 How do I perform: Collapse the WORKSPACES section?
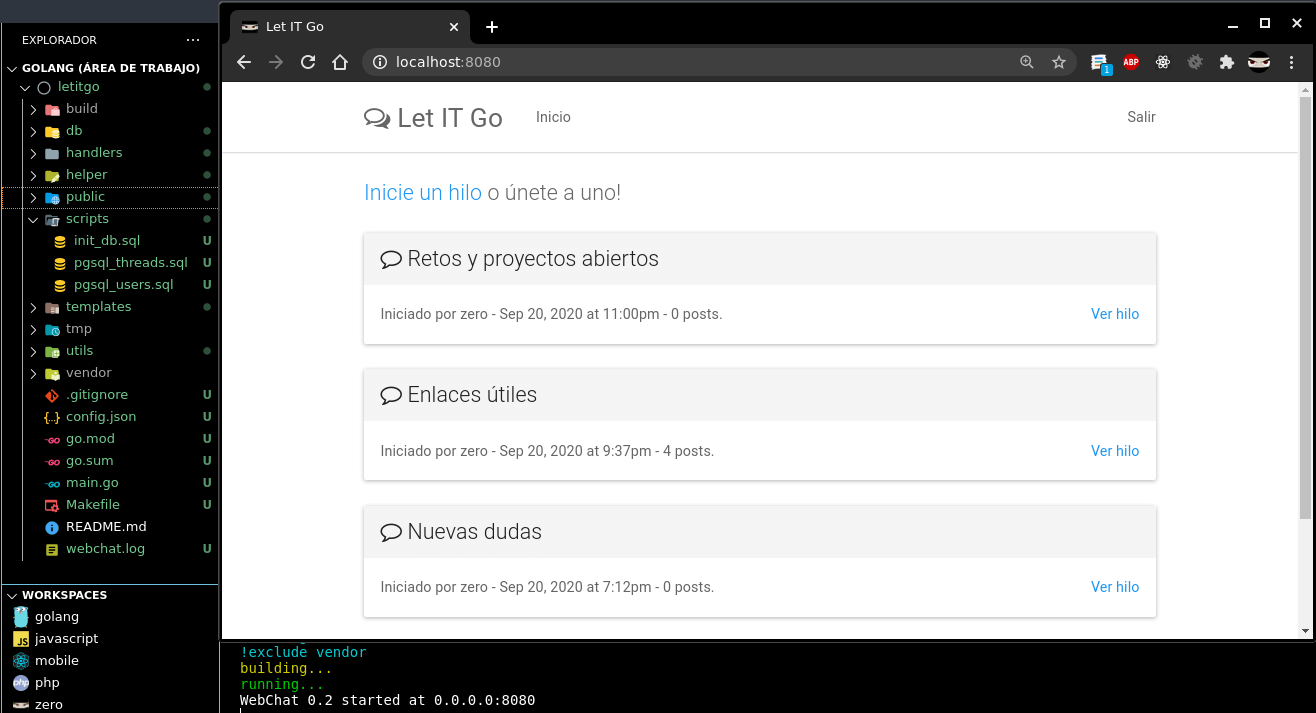coord(12,595)
